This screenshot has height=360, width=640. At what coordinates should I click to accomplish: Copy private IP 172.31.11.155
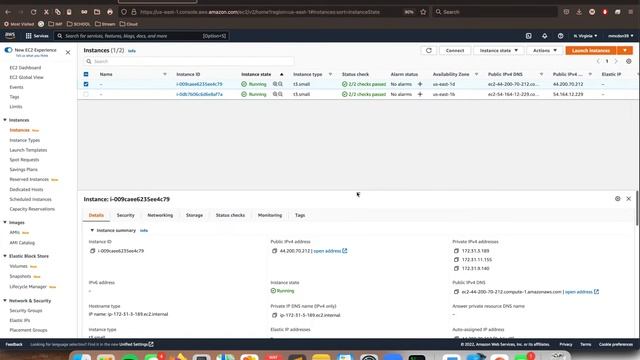click(456, 260)
